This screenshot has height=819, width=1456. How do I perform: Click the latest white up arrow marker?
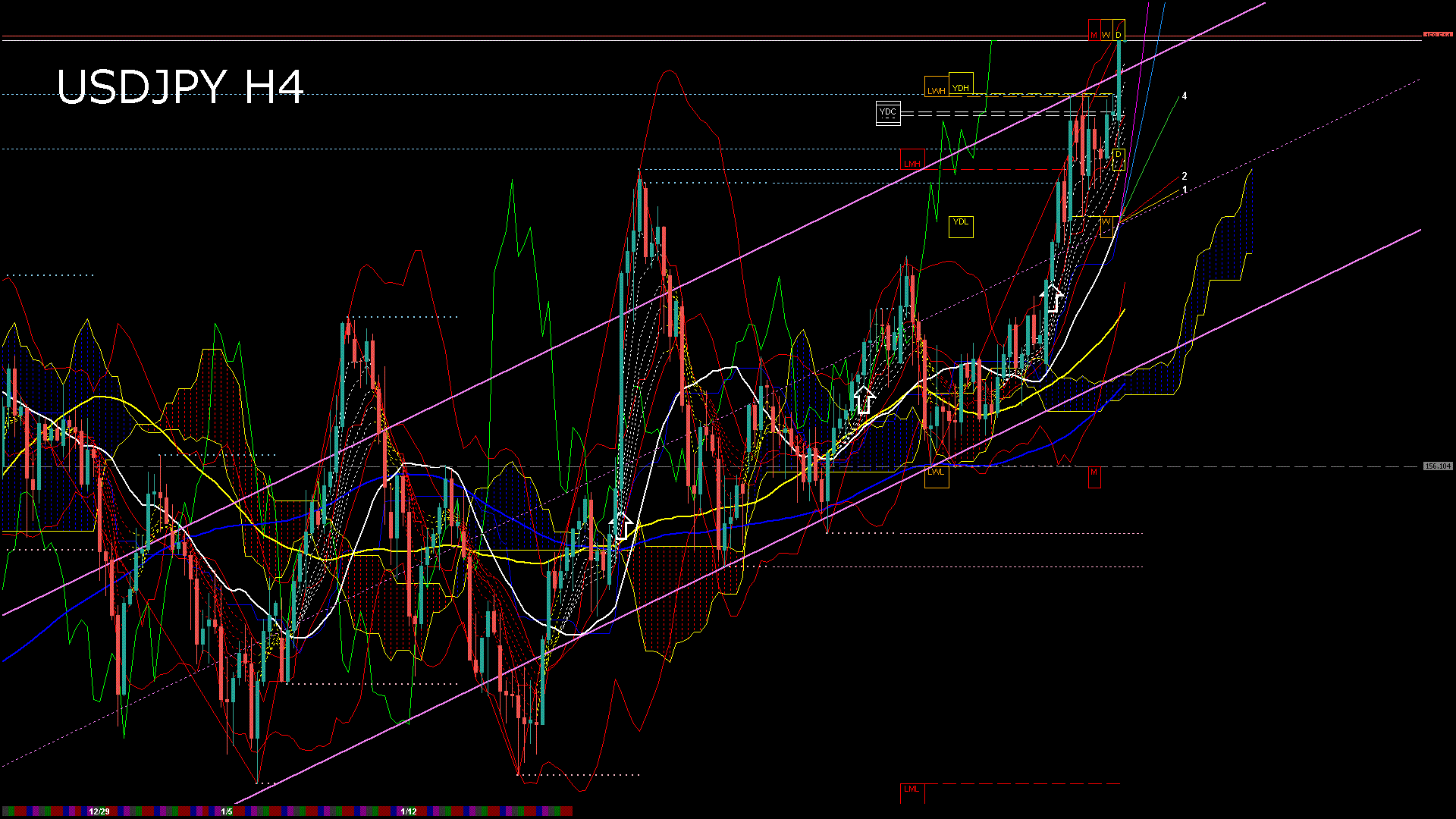click(x=1052, y=297)
